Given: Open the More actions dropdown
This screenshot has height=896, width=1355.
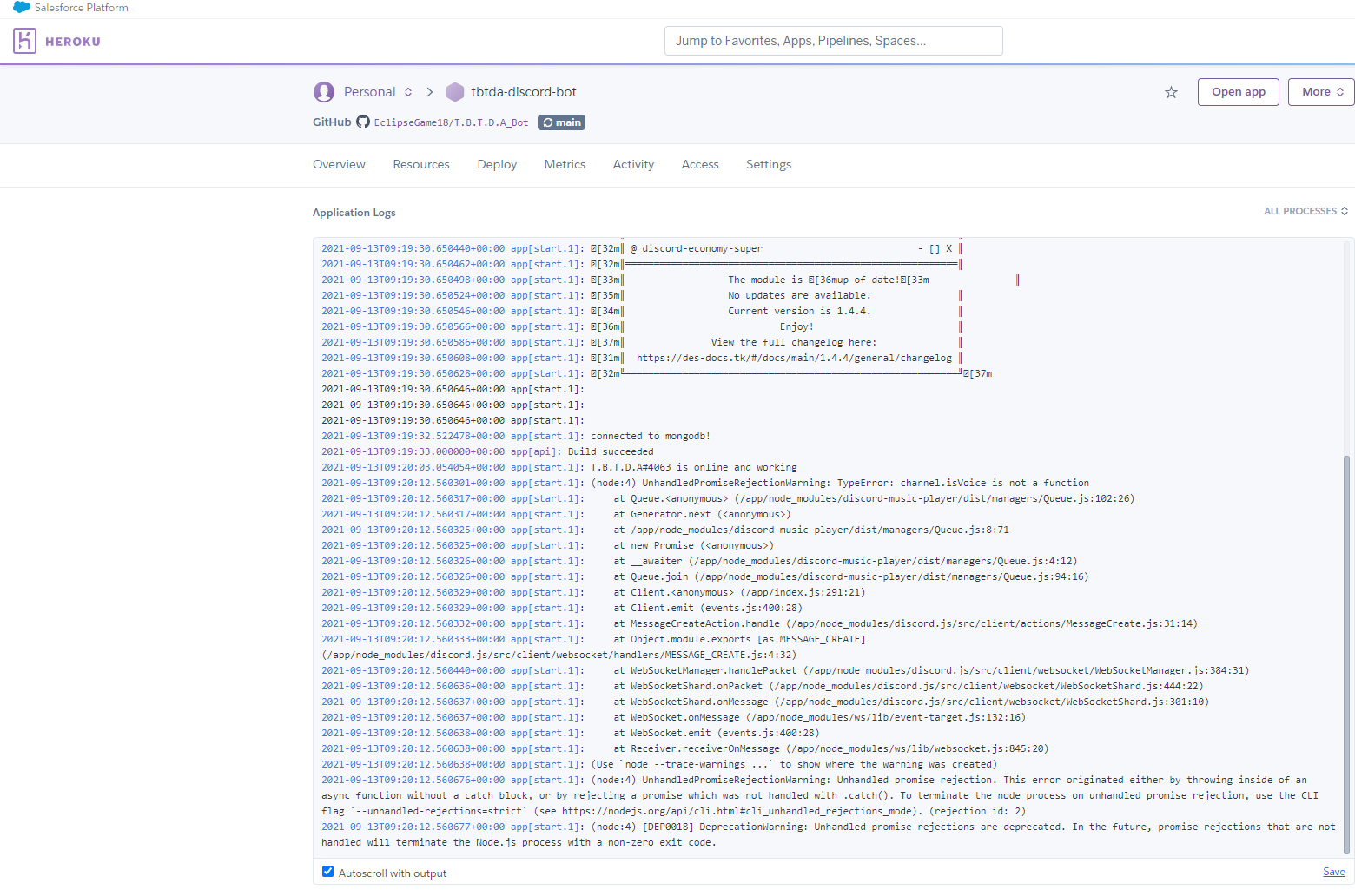Looking at the screenshot, I should (x=1320, y=91).
